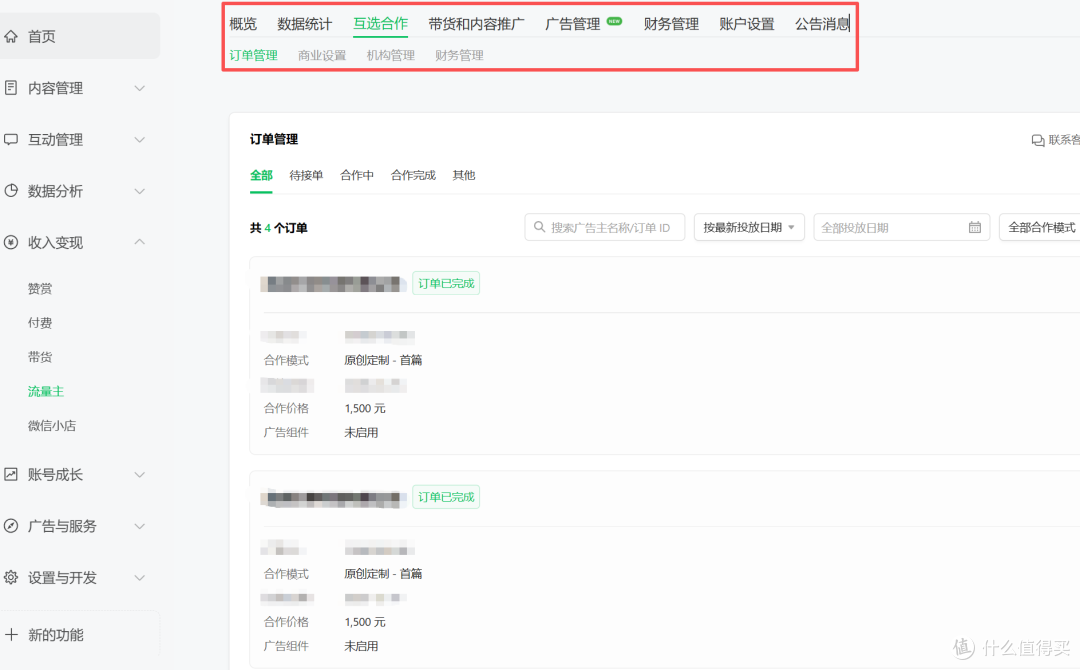Click the NEW badge next to 广告管理
The width and height of the screenshot is (1080, 670).
point(614,21)
